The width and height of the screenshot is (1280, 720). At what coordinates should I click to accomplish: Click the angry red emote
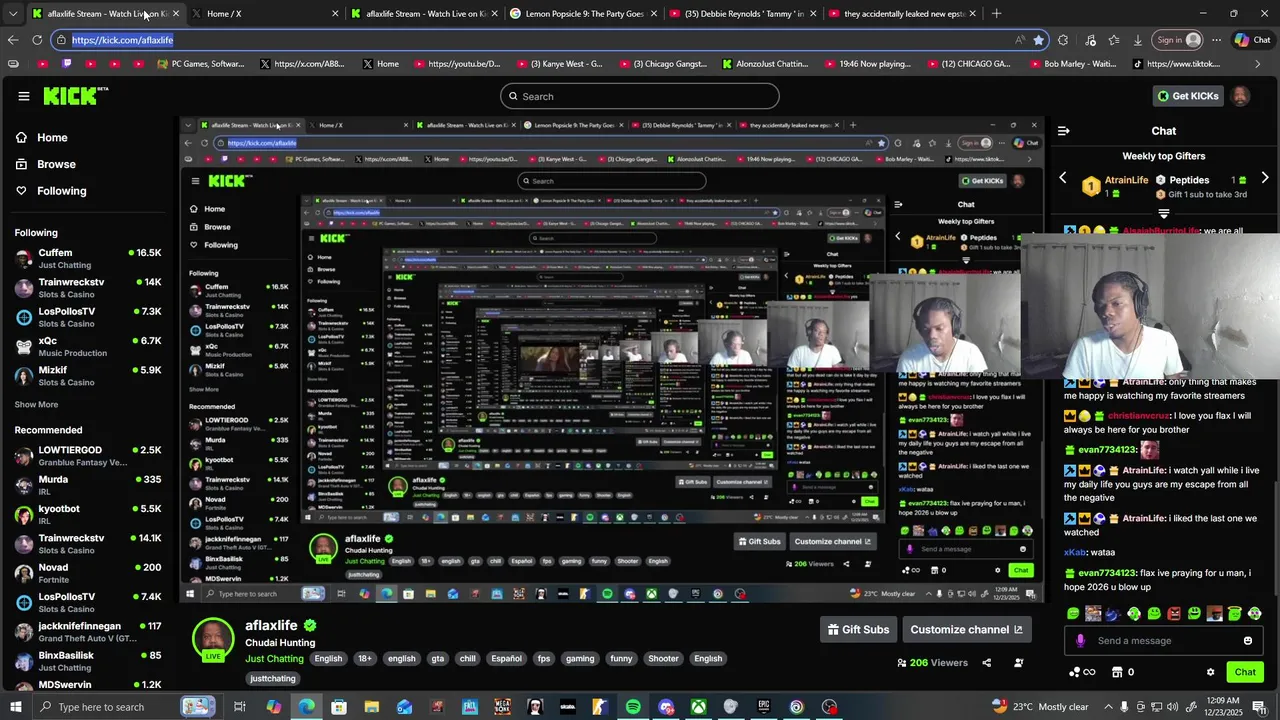1174,613
